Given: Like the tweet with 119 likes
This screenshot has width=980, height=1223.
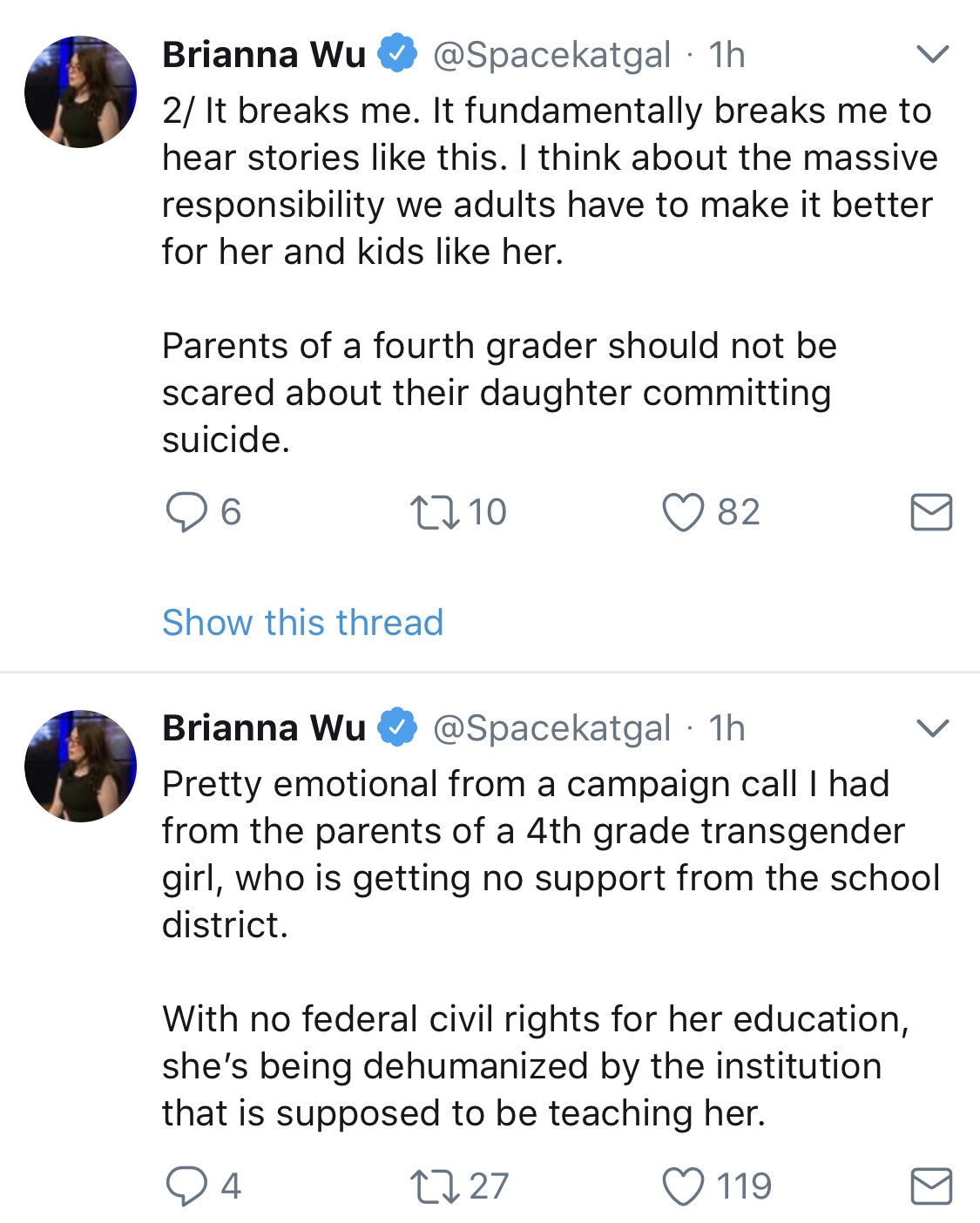Looking at the screenshot, I should click(x=683, y=1186).
